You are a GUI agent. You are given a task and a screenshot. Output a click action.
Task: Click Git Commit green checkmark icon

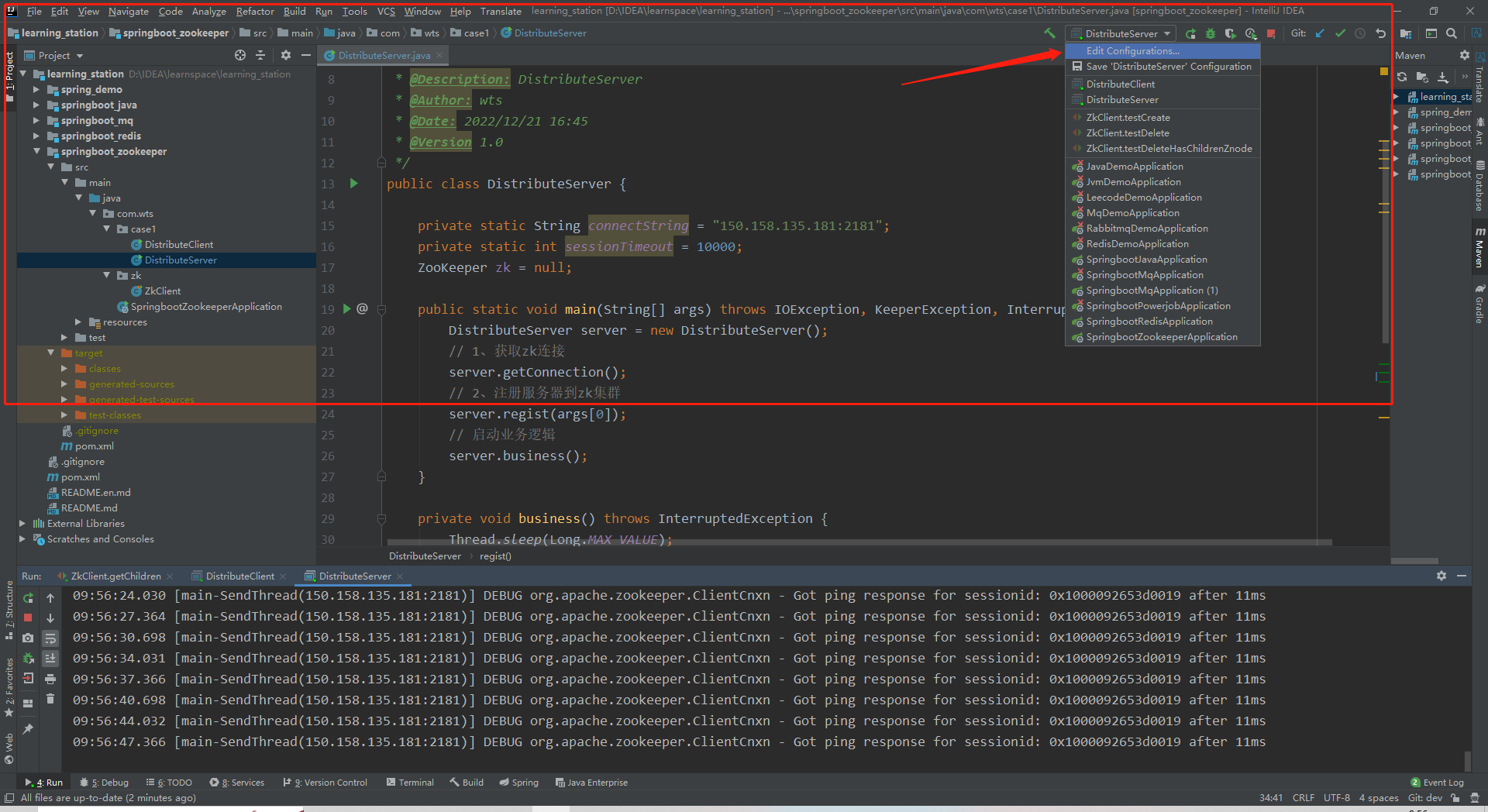1340,33
